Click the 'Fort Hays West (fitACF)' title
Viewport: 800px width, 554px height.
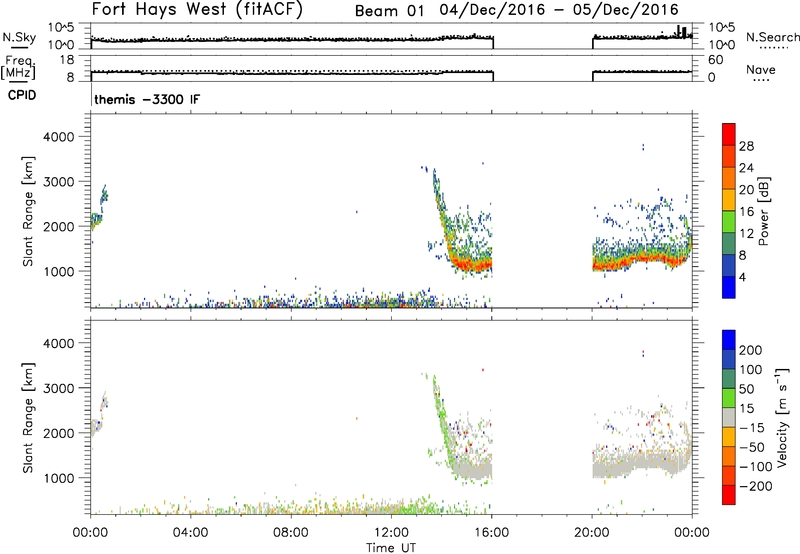tap(197, 9)
